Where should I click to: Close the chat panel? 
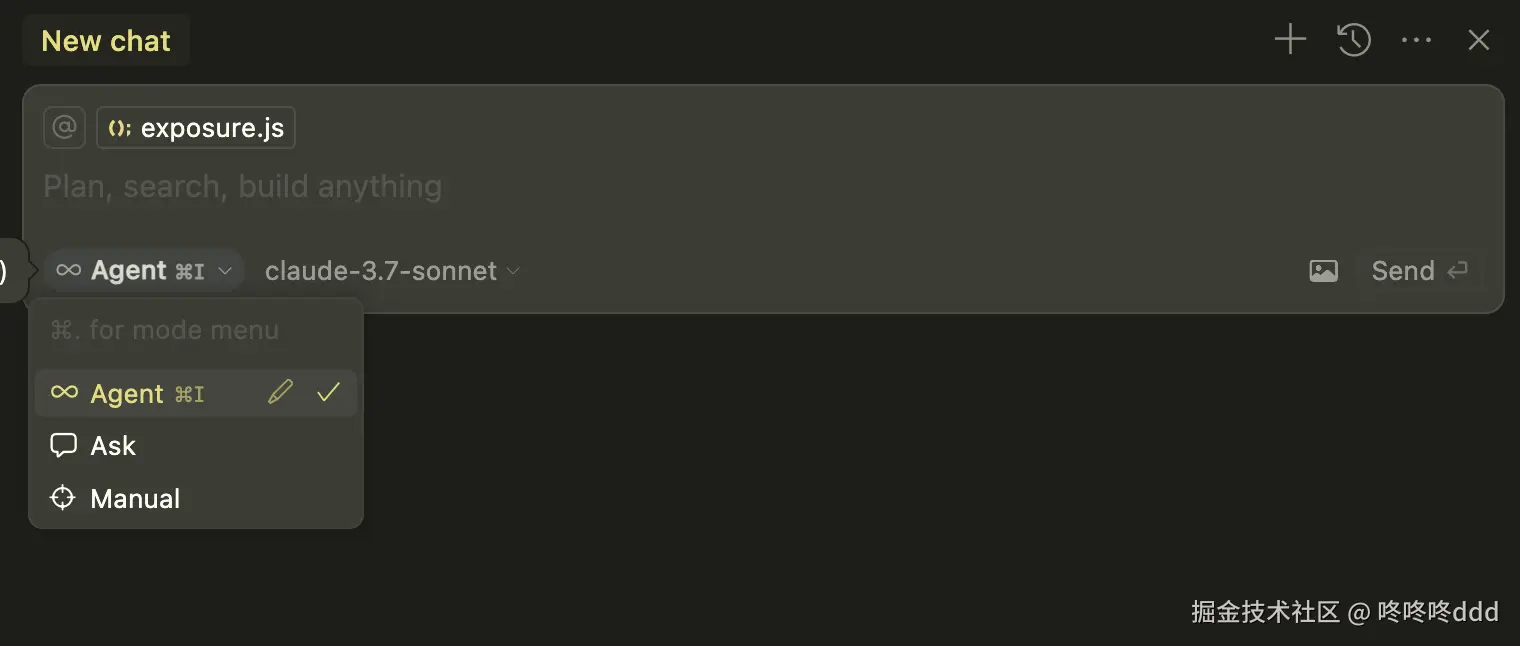pos(1478,40)
